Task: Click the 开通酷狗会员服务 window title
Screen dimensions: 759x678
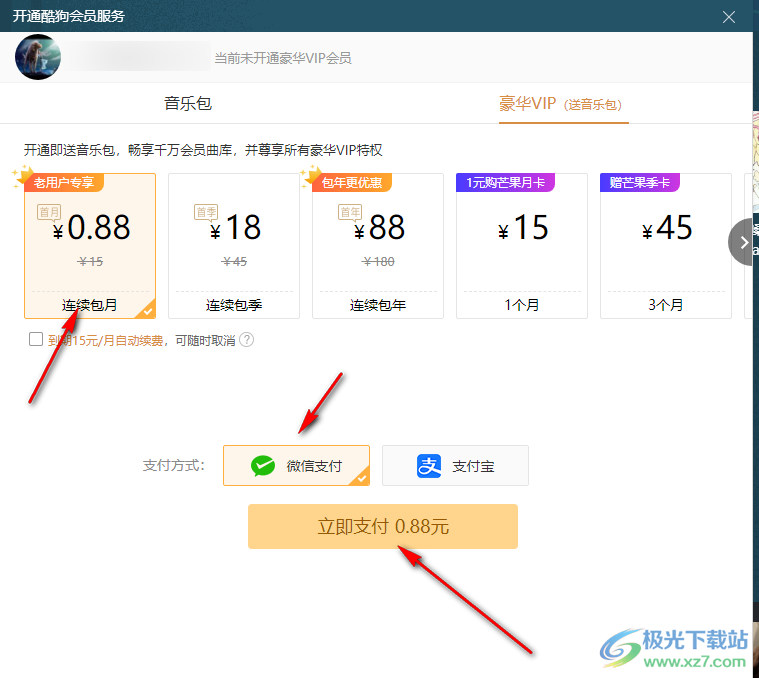Action: pos(69,16)
